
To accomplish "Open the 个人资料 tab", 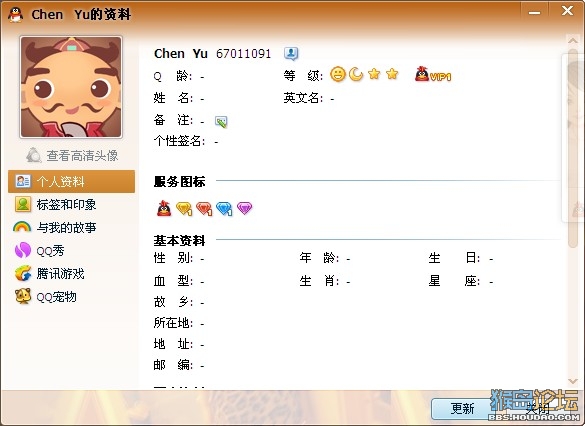I will coord(71,182).
